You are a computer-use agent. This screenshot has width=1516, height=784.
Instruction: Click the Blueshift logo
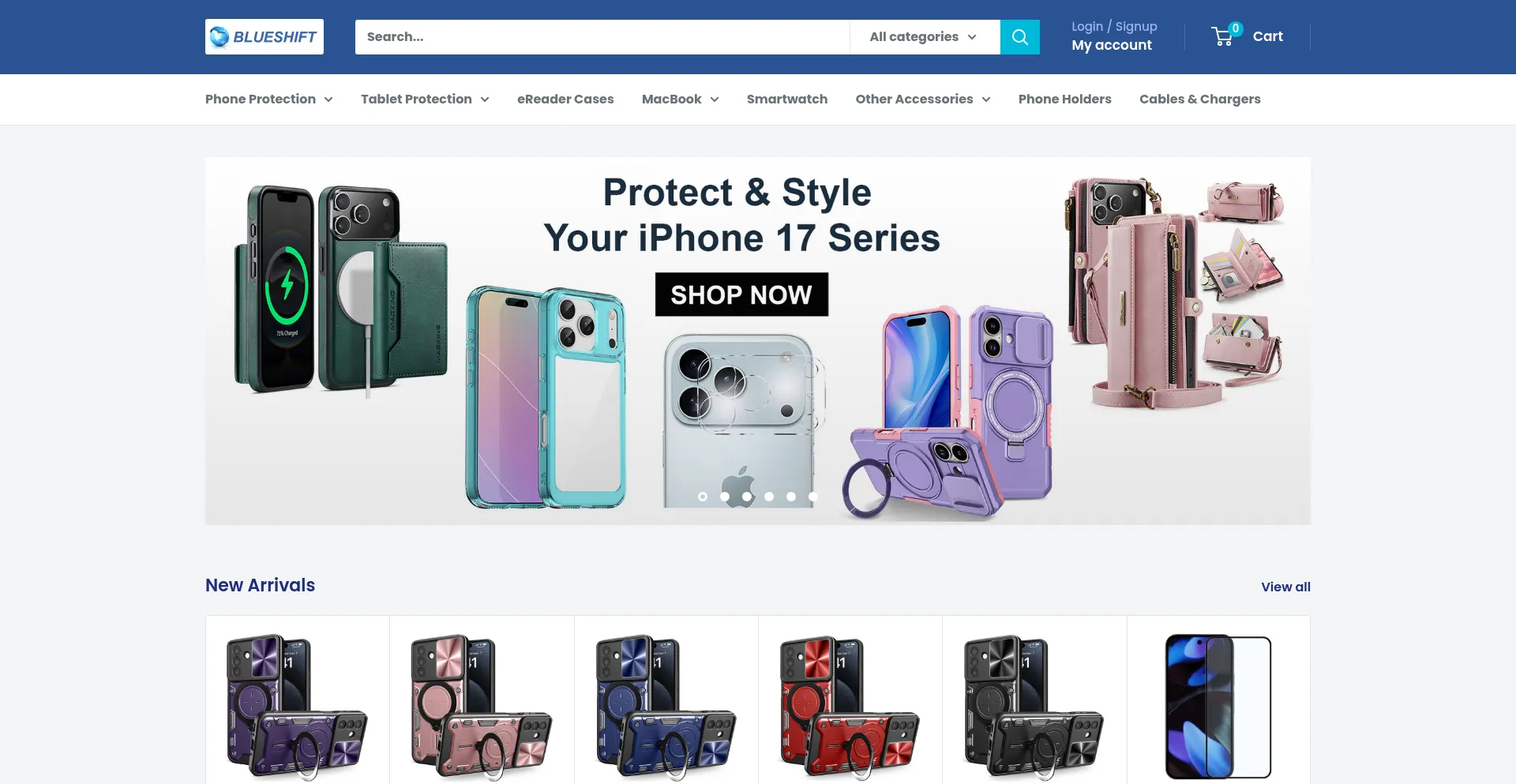(265, 37)
